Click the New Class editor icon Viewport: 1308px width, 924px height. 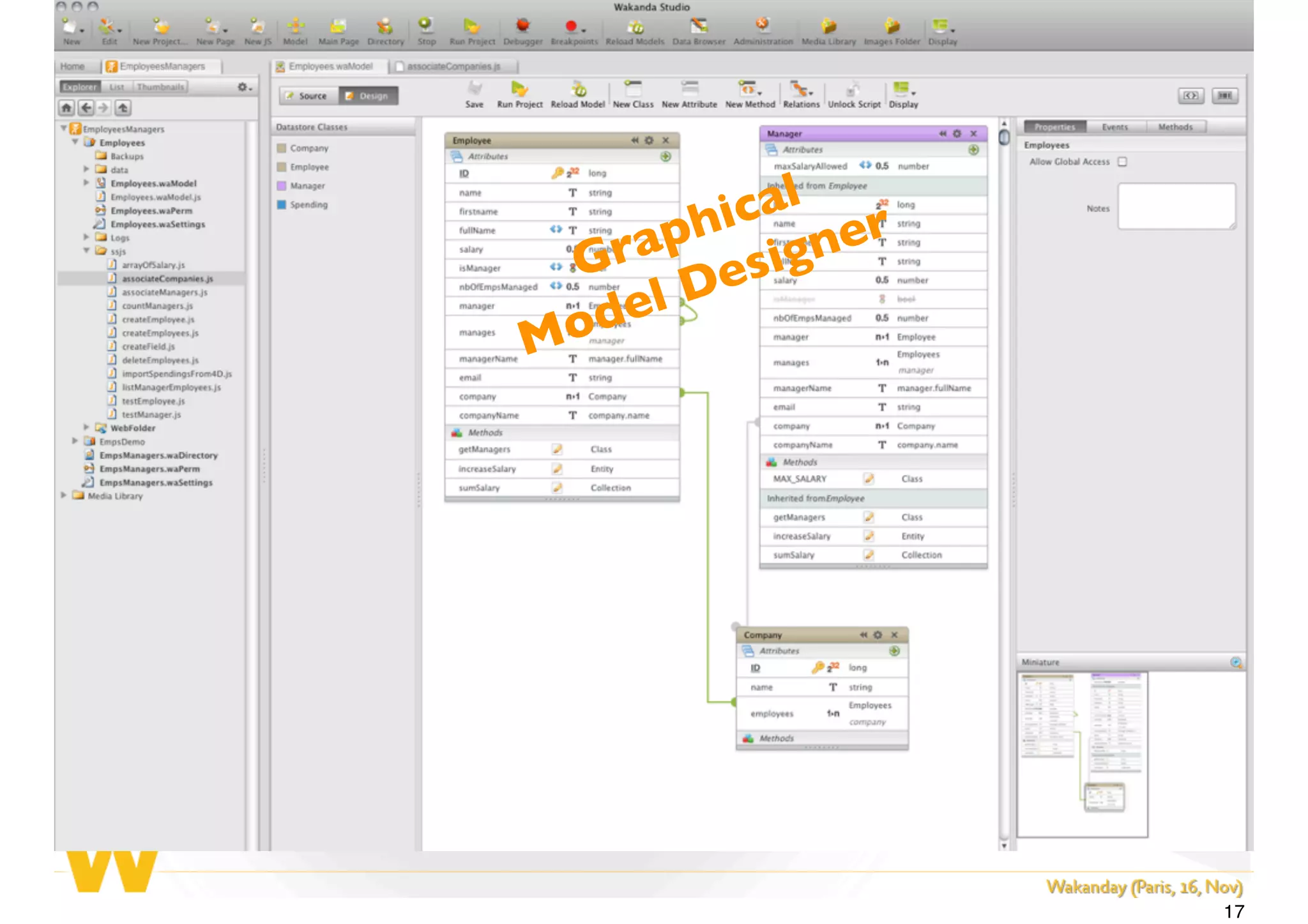pyautogui.click(x=633, y=89)
